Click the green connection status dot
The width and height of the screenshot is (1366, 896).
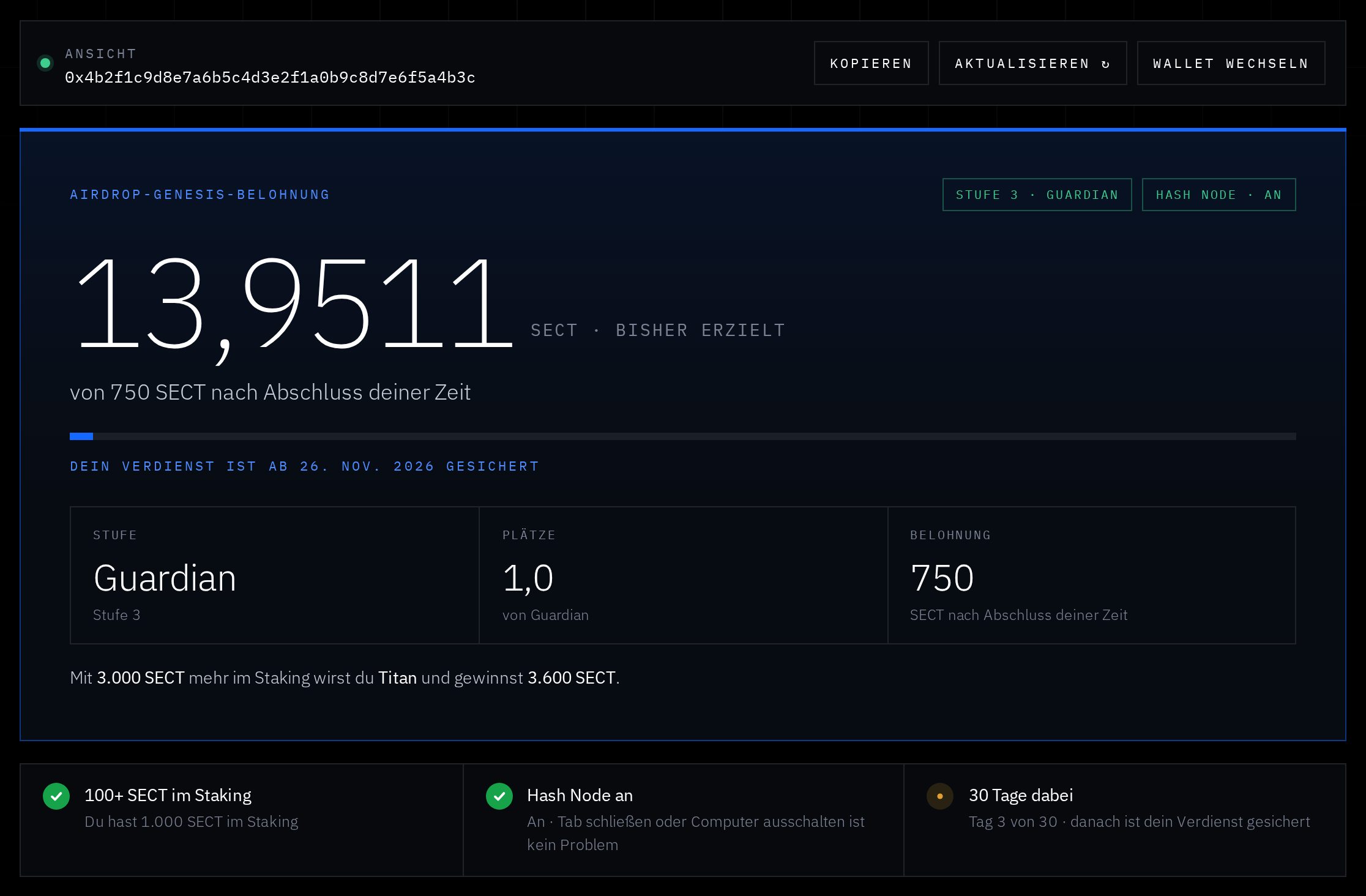[x=45, y=63]
